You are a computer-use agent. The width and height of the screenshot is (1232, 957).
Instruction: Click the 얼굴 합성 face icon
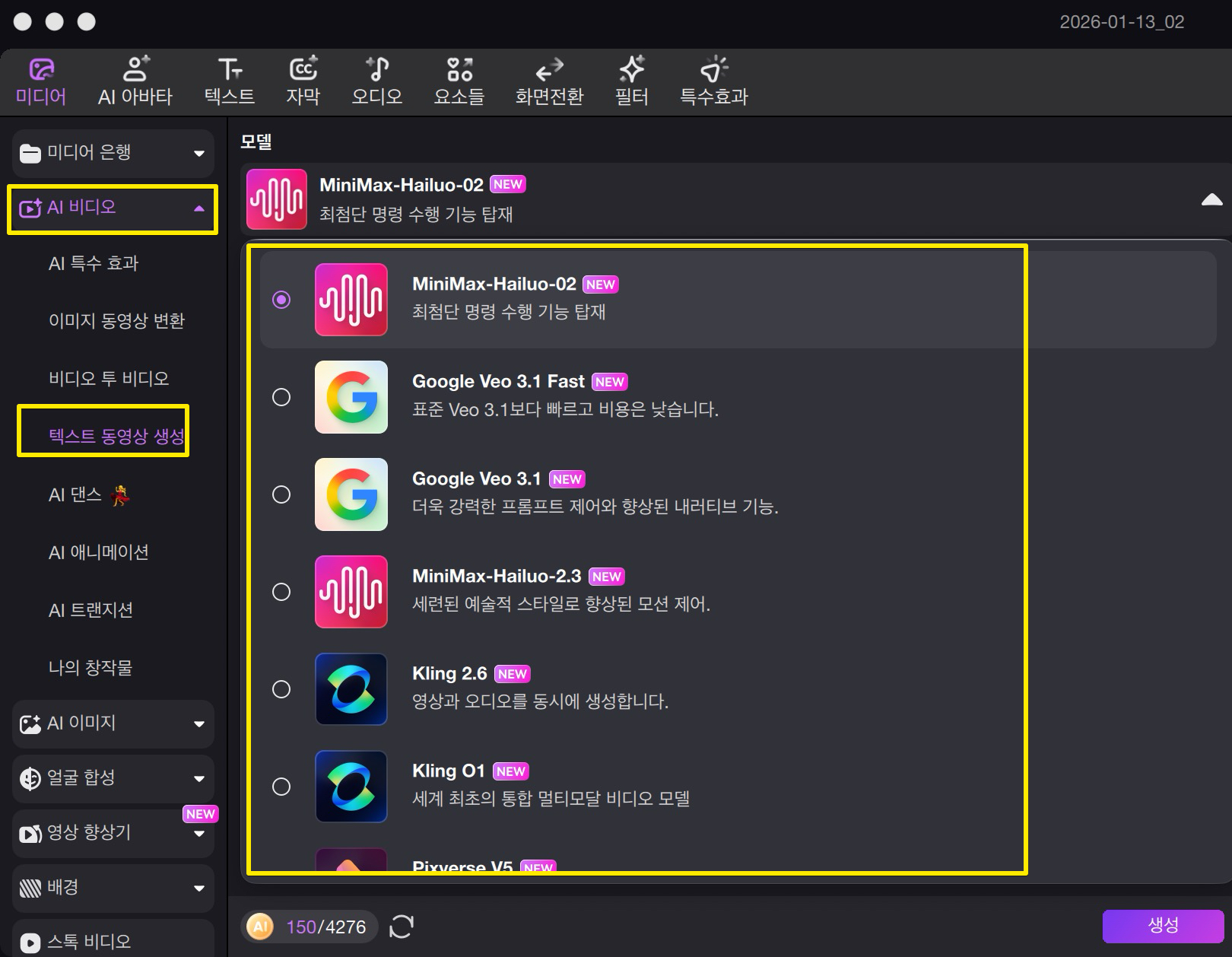click(30, 779)
